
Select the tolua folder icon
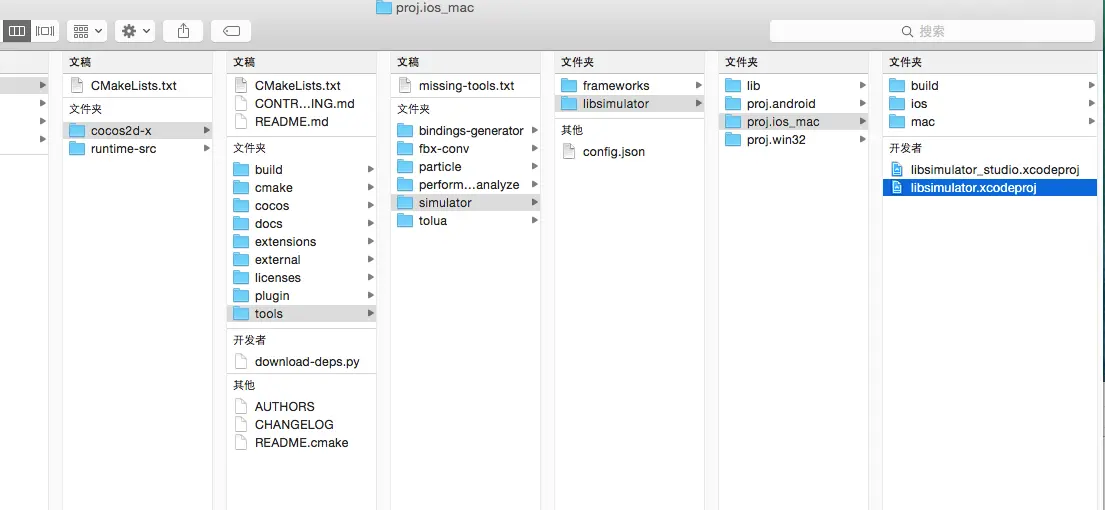[x=405, y=220]
